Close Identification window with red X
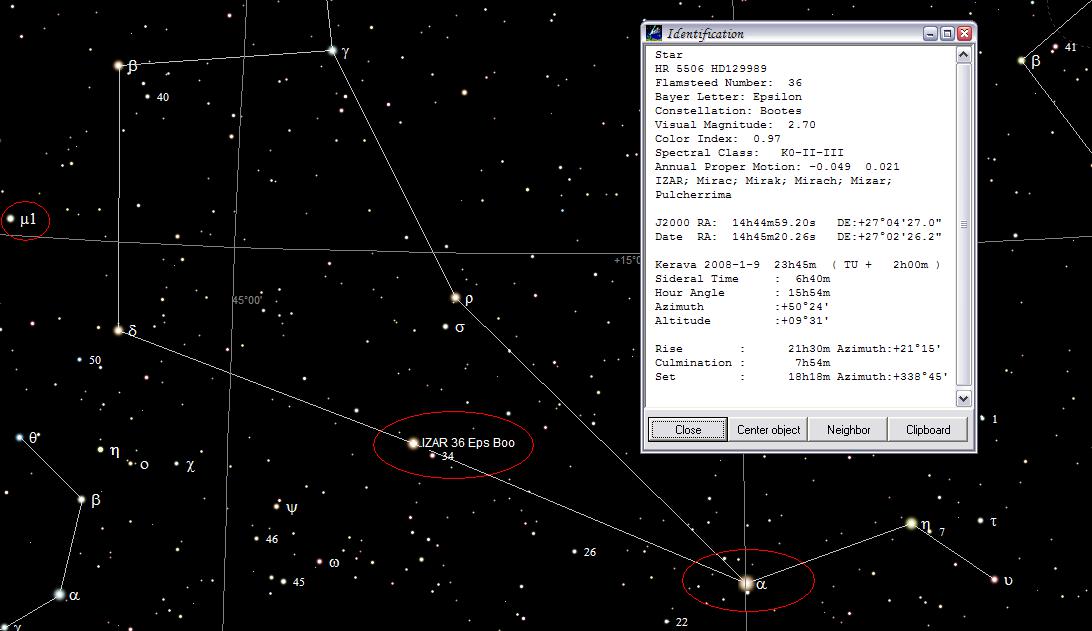Screen dimensions: 1092x631 tap(964, 33)
